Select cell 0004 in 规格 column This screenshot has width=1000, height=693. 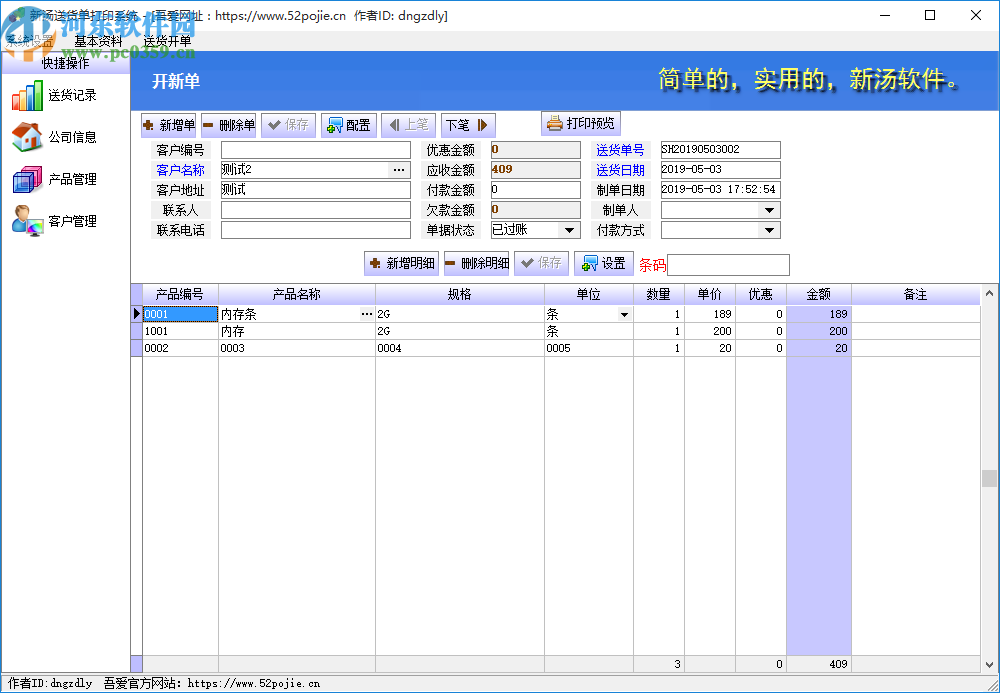click(x=460, y=349)
